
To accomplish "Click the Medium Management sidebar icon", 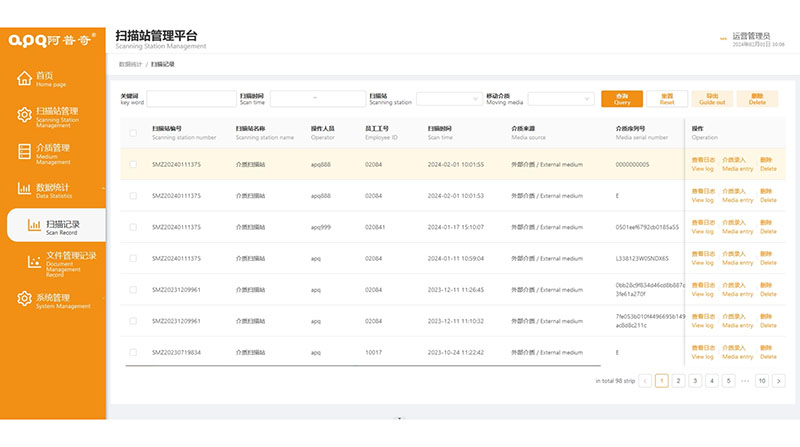I will pyautogui.click(x=22, y=151).
